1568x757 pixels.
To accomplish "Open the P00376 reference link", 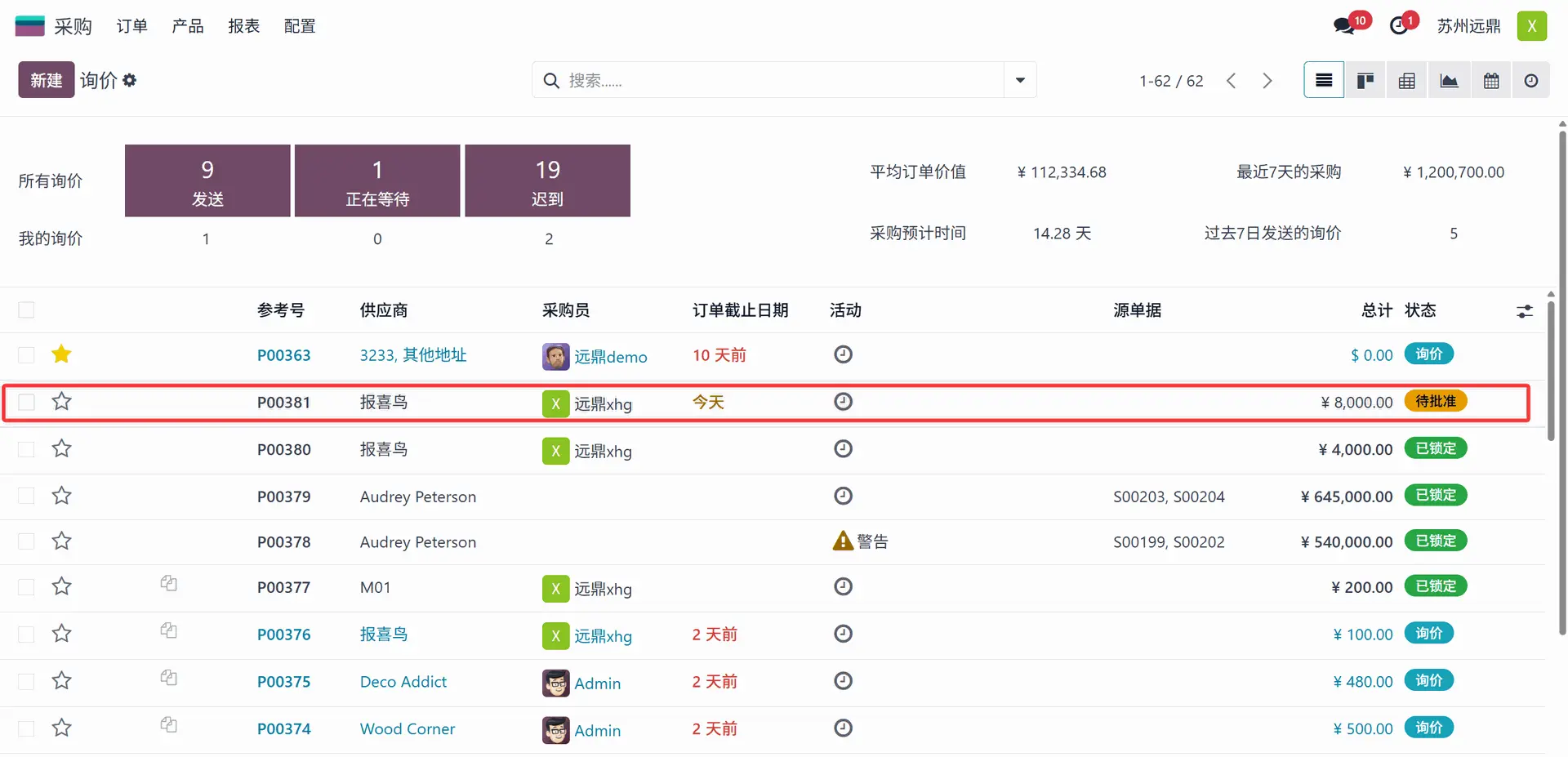I will click(283, 635).
